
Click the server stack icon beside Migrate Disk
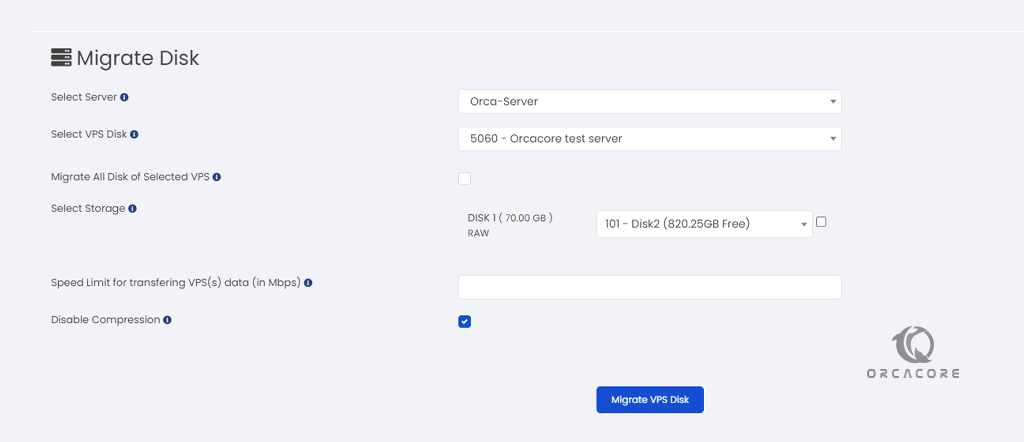pyautogui.click(x=61, y=58)
